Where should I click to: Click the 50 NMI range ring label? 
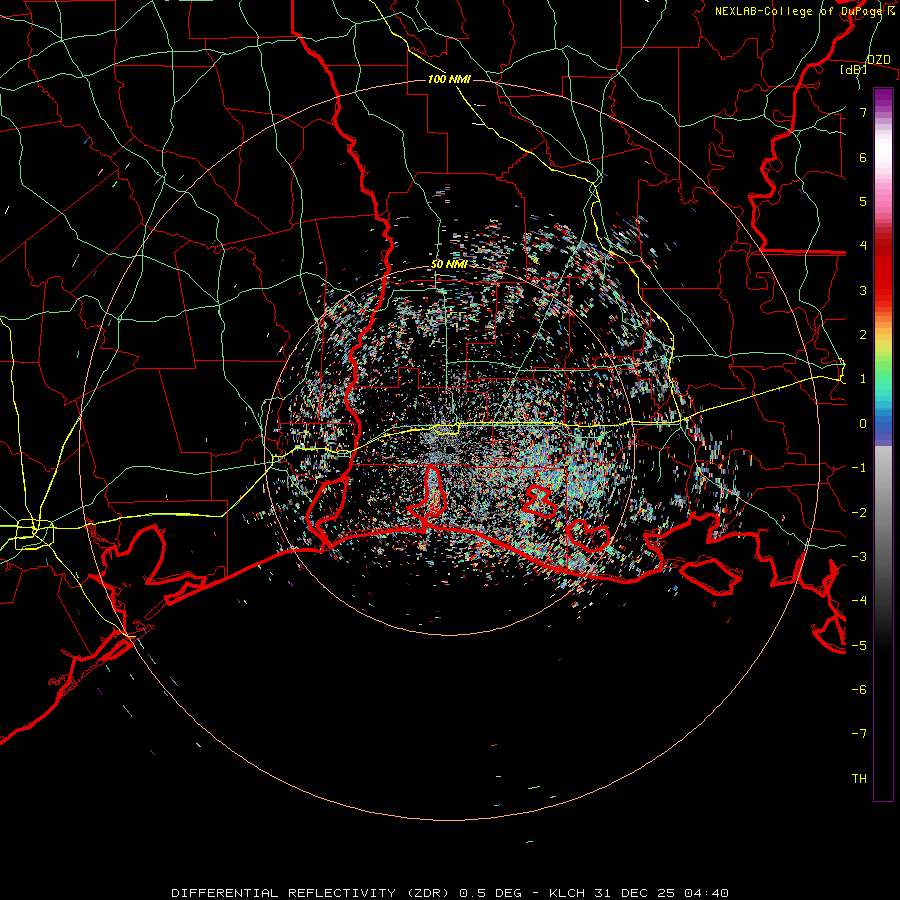pos(449,264)
